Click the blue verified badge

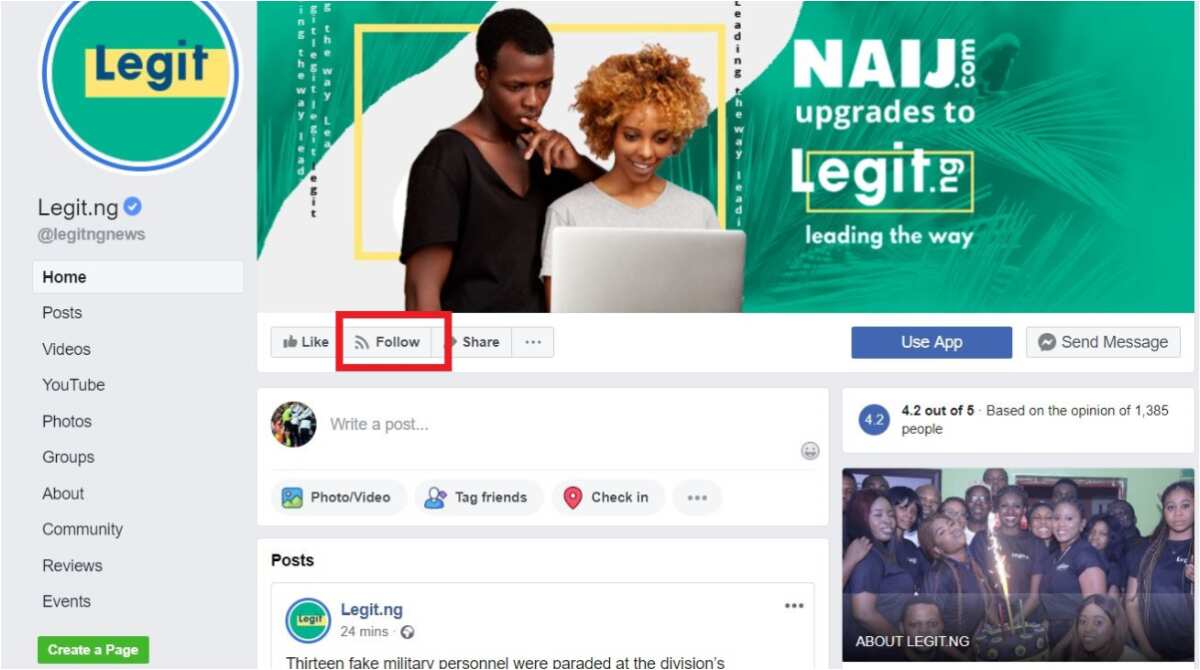coord(133,207)
